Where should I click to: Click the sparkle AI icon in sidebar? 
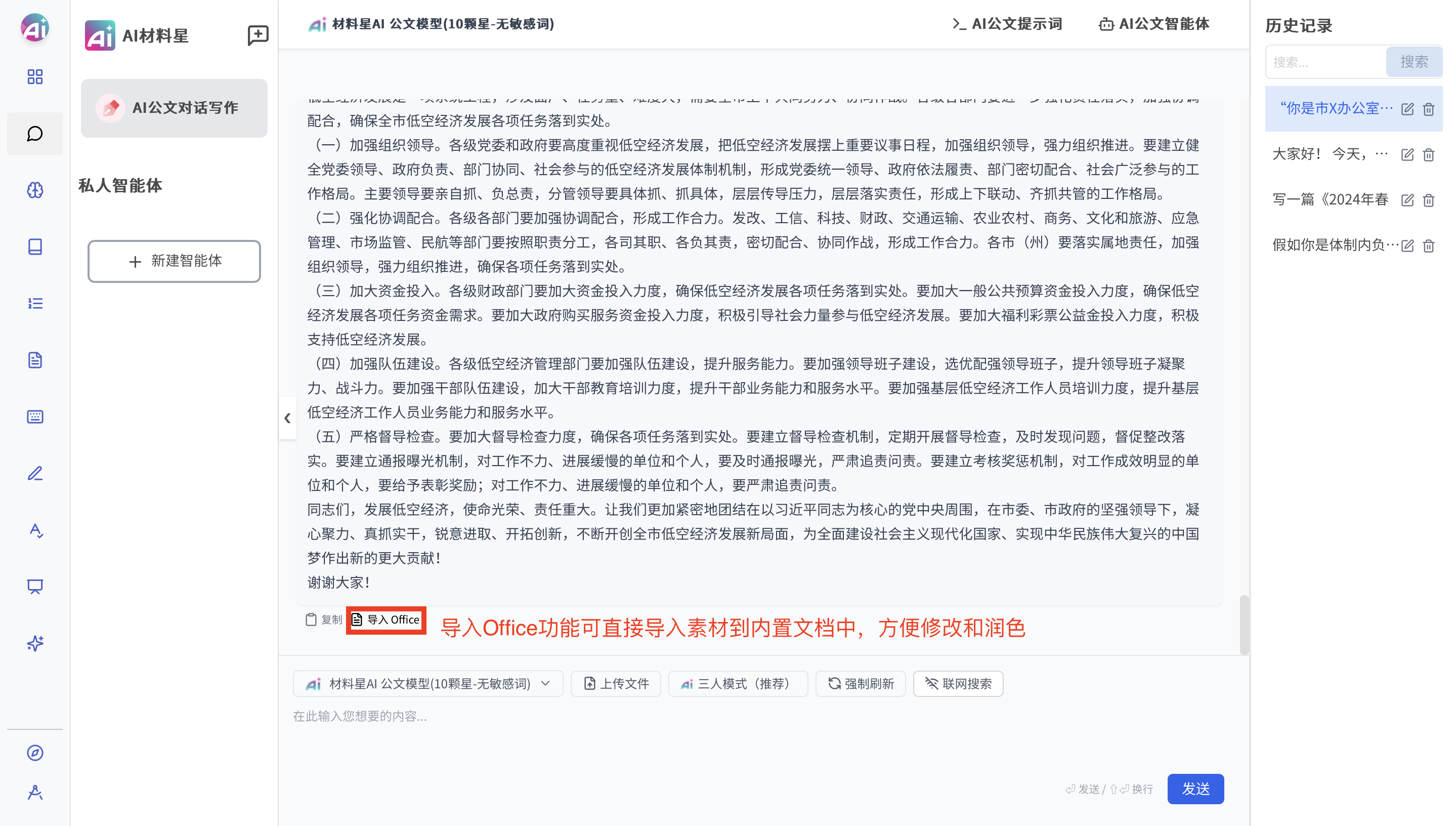point(35,643)
